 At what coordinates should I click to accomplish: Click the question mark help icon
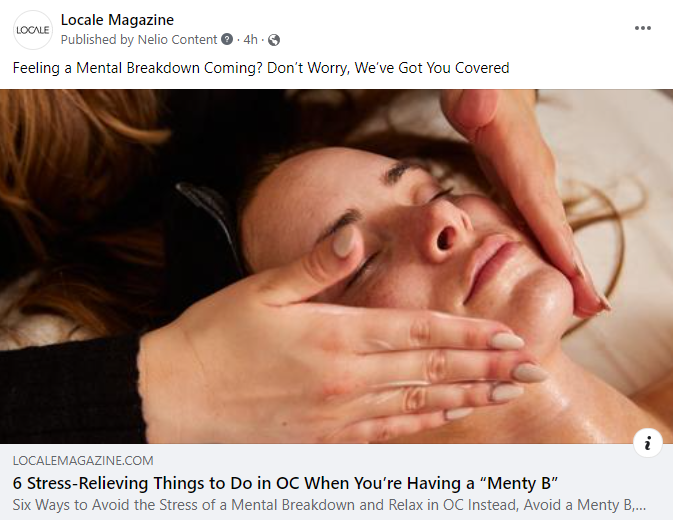click(227, 39)
